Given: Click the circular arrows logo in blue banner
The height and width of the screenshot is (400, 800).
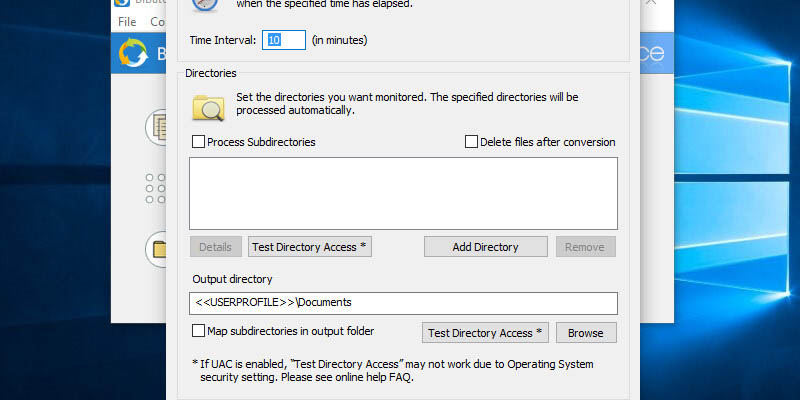Looking at the screenshot, I should [133, 53].
